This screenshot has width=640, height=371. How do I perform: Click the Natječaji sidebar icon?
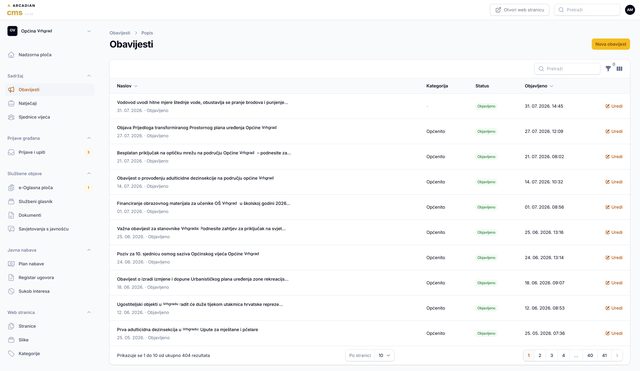click(x=11, y=104)
